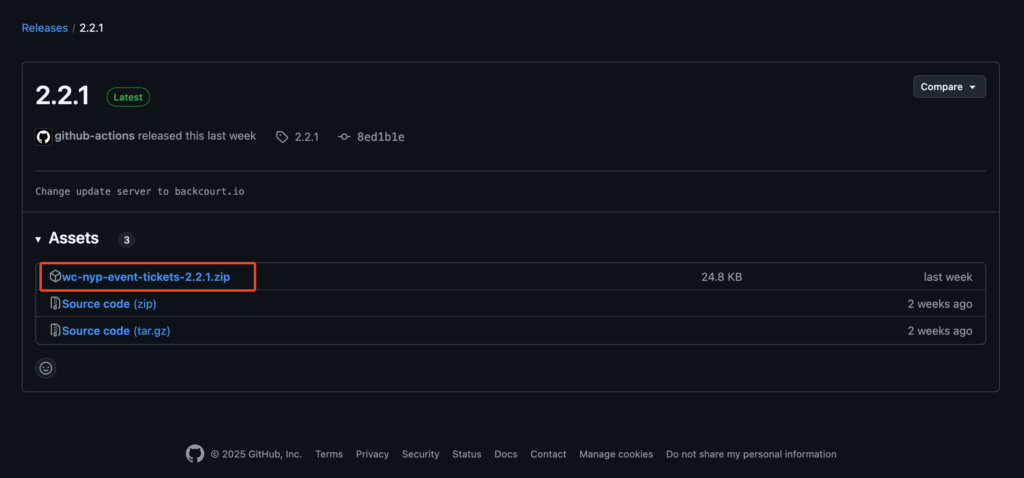1024x478 pixels.
Task: Download wc-nyp-event-tickets-2.2.1.zip
Action: point(146,277)
